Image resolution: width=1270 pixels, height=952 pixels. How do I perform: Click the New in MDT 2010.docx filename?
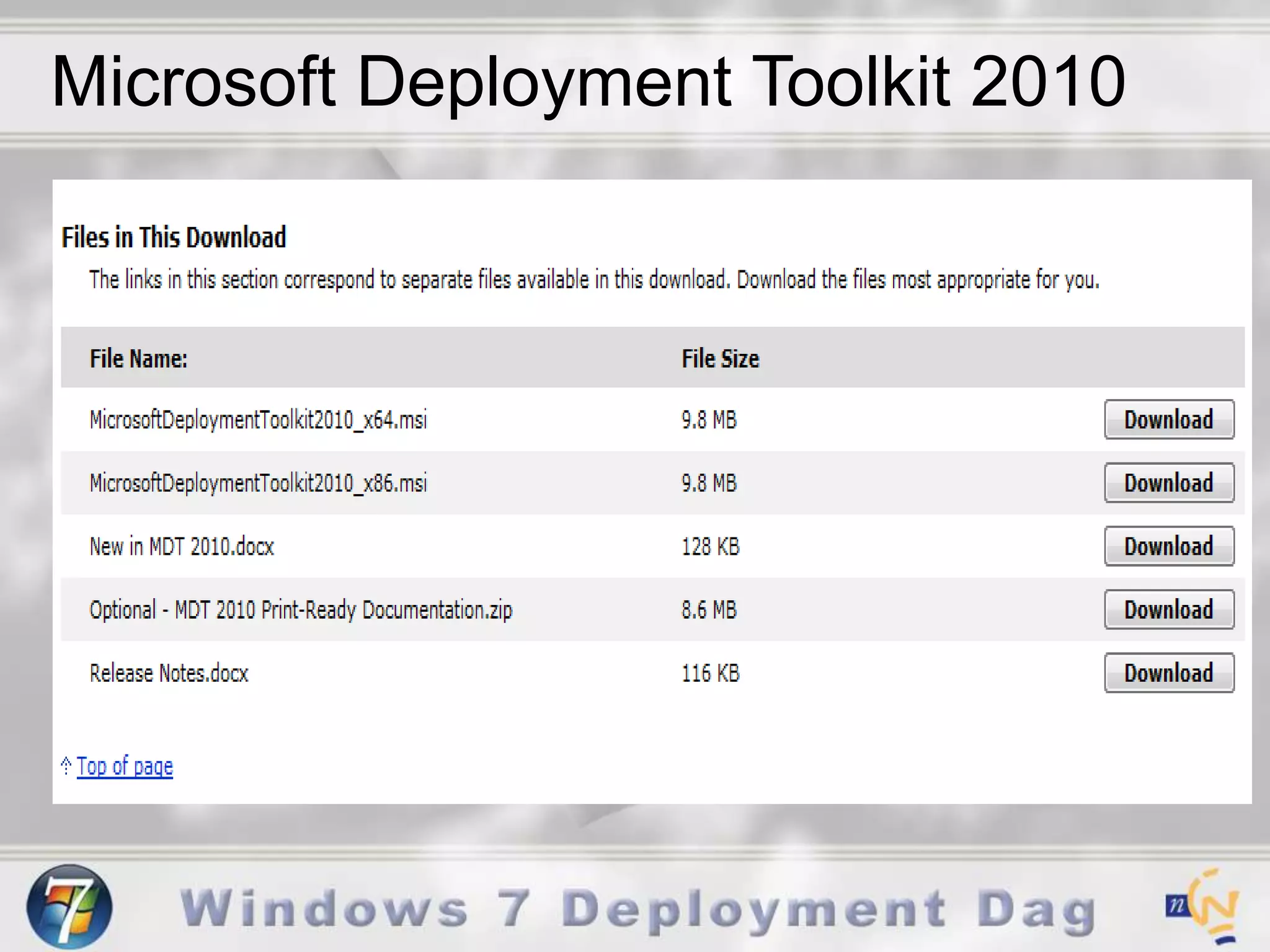click(182, 547)
